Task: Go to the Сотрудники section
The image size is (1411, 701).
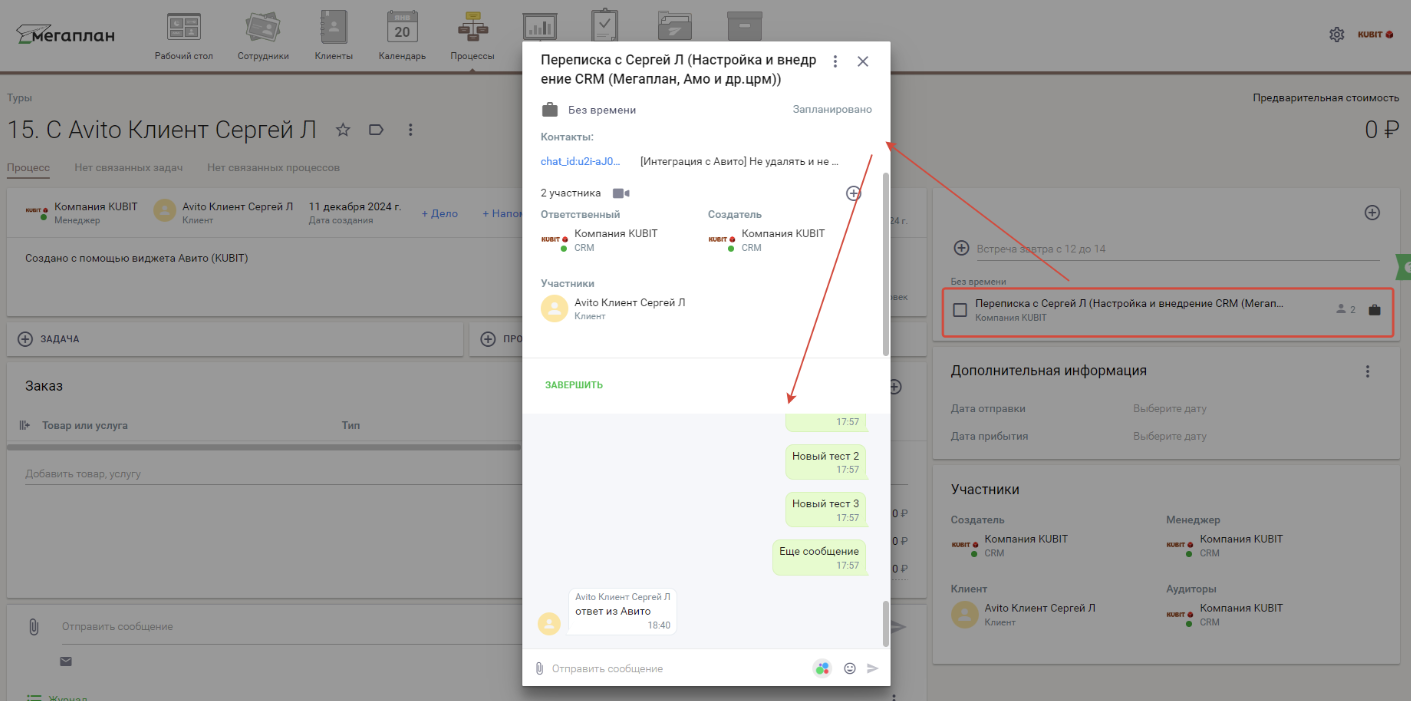Action: pos(263,36)
